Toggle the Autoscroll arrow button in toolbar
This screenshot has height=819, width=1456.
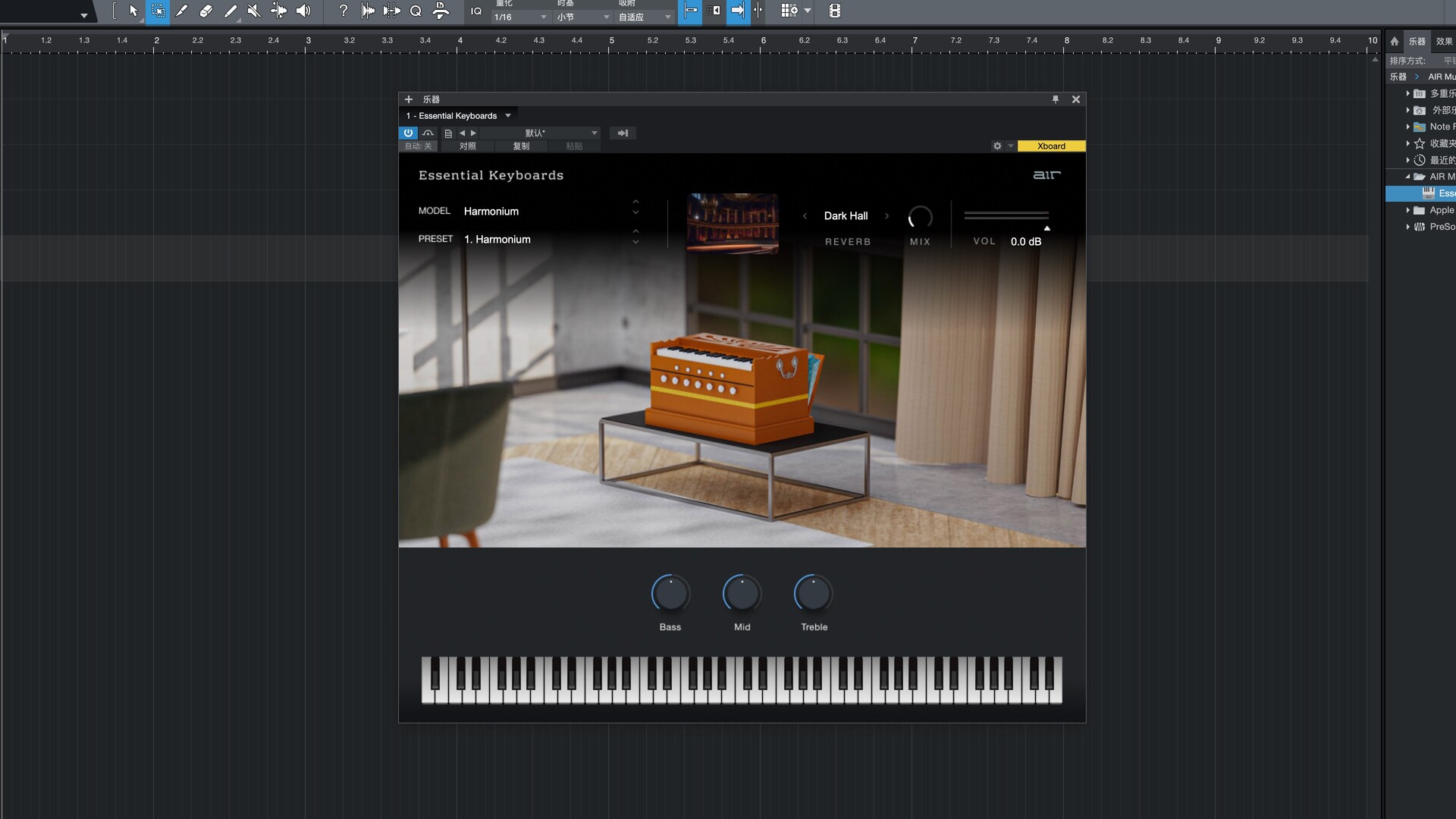click(x=737, y=11)
